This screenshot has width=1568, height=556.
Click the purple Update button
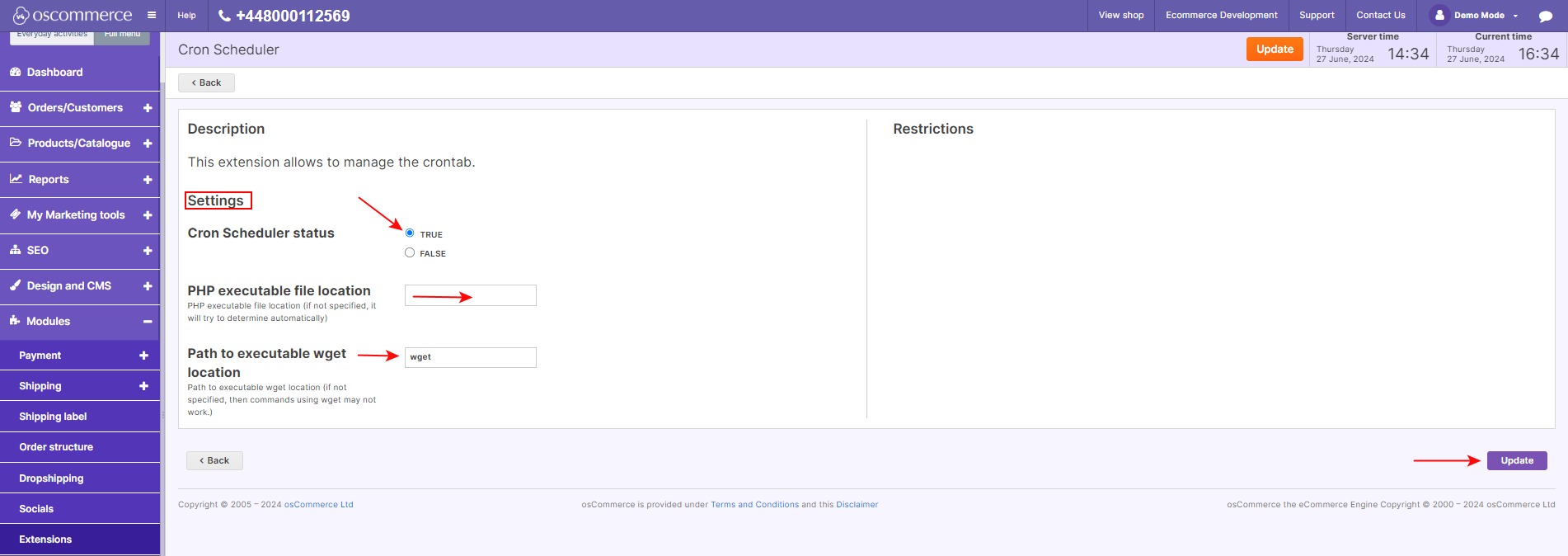click(x=1517, y=460)
